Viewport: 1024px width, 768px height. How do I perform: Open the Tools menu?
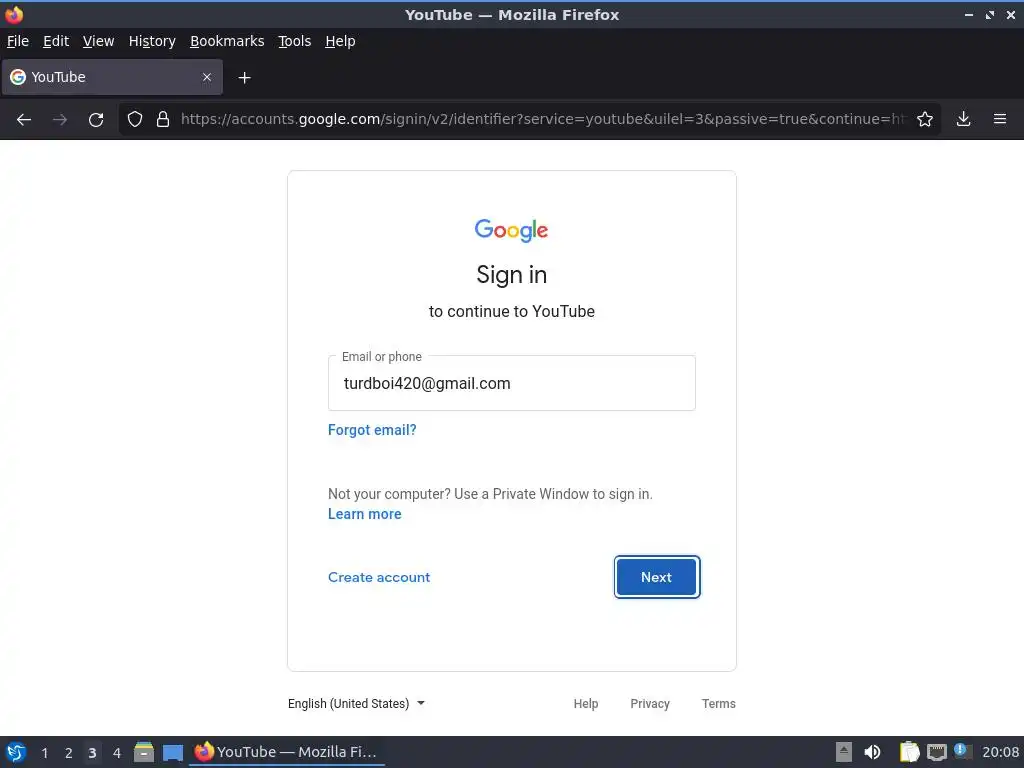tap(295, 41)
